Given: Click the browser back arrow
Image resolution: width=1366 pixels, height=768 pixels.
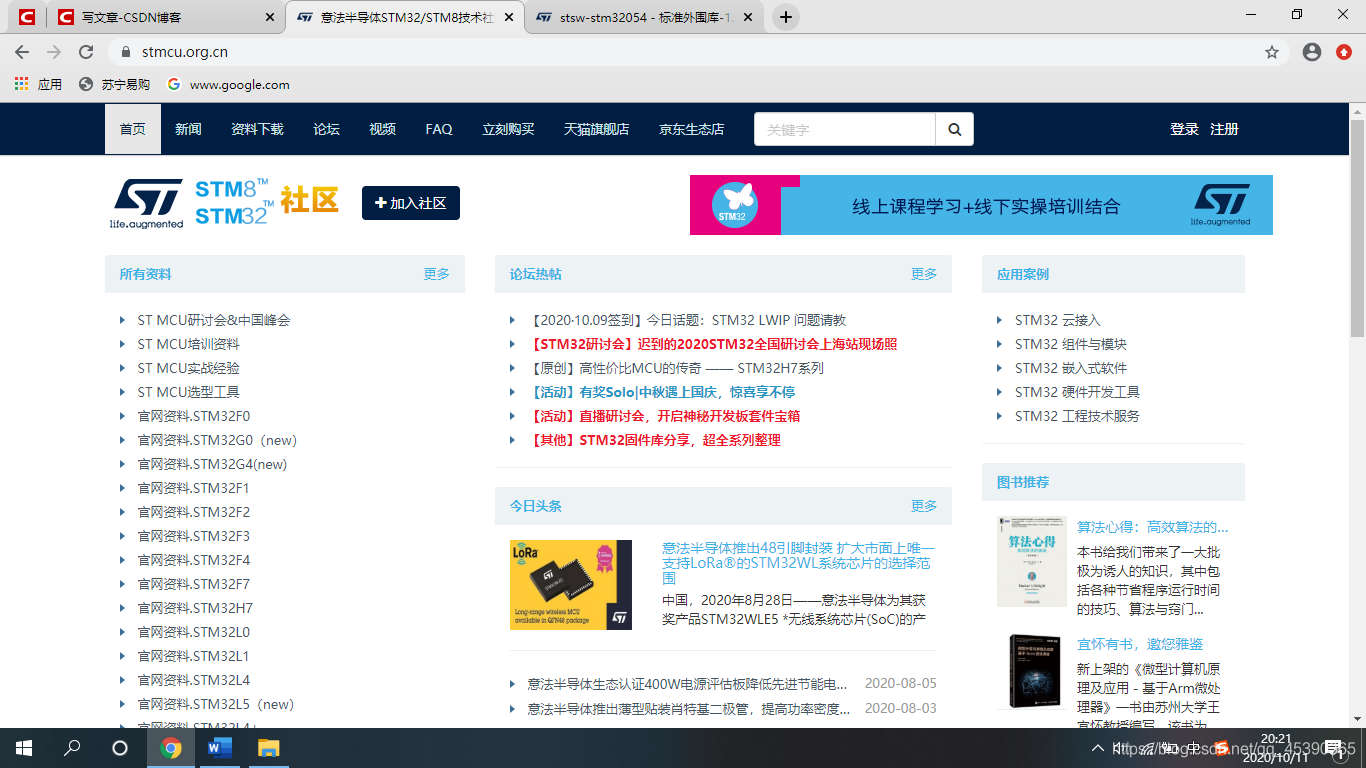Looking at the screenshot, I should 22,52.
